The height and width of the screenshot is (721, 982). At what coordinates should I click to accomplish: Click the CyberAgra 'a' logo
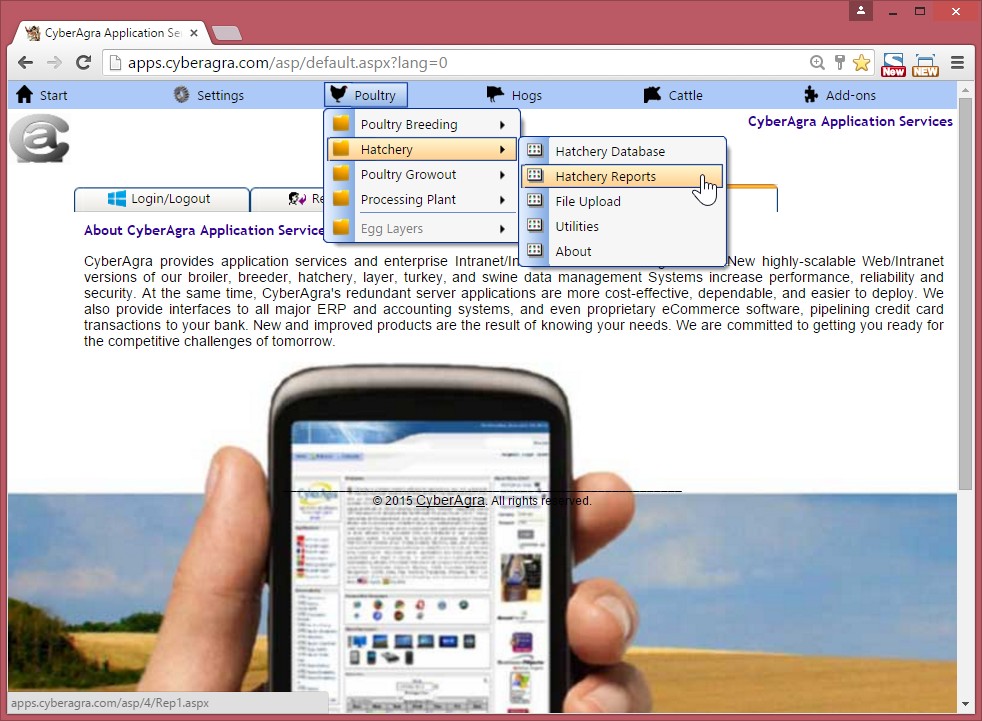[x=39, y=138]
